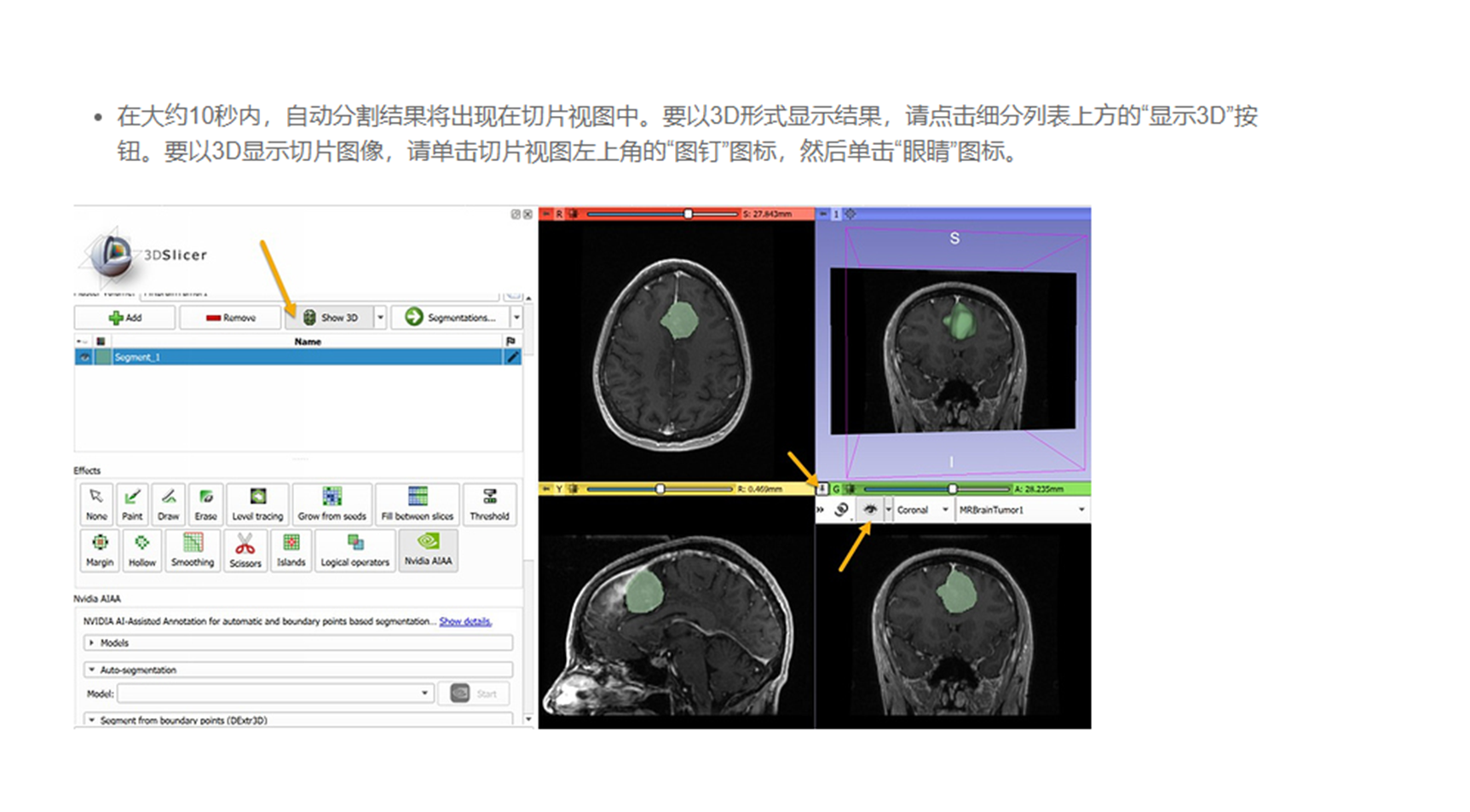The width and height of the screenshot is (1470, 812).
Task: Select the None effect tool
Action: 96,504
